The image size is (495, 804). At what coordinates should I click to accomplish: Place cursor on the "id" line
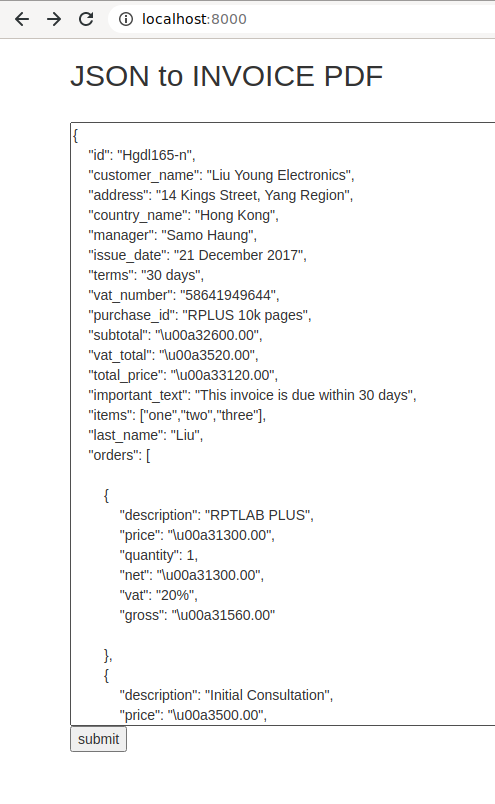tap(142, 155)
